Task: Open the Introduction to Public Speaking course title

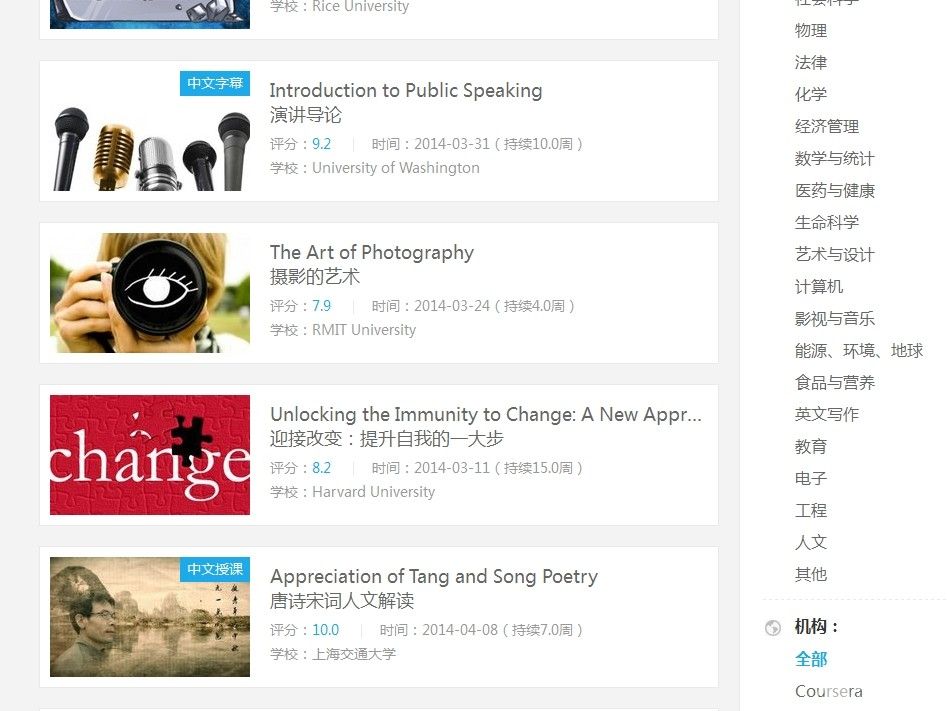Action: [406, 91]
